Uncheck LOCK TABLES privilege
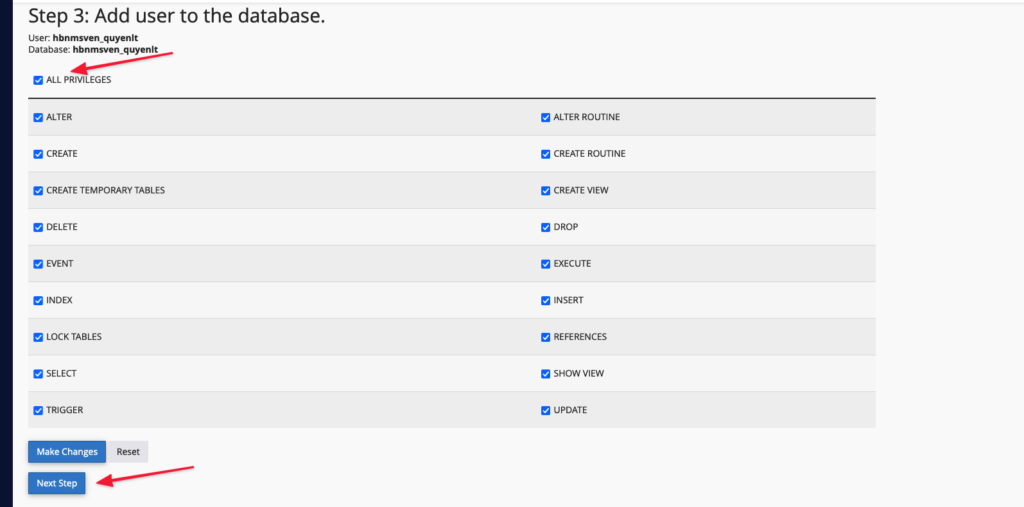 pyautogui.click(x=38, y=337)
